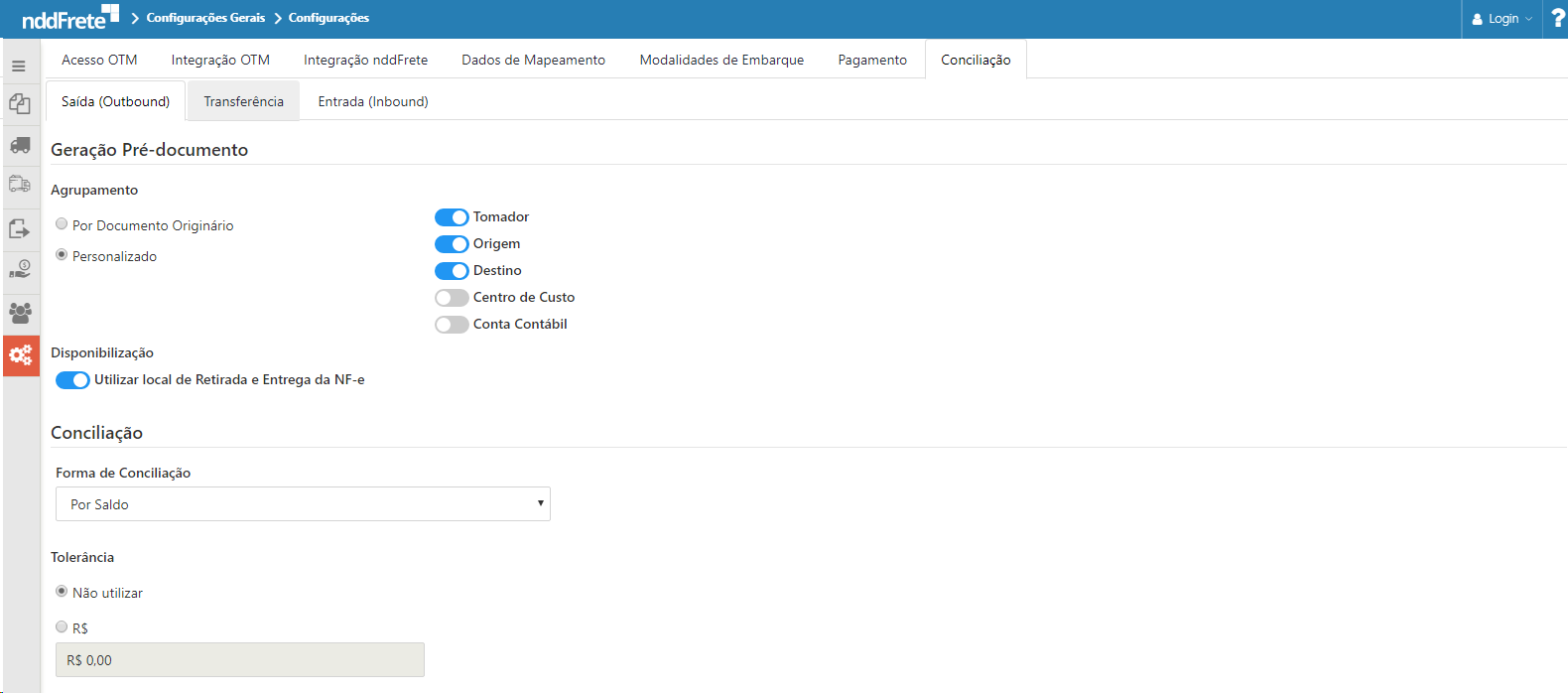Choose the R$ tolerance radio button
1568x693 pixels.
click(x=62, y=627)
